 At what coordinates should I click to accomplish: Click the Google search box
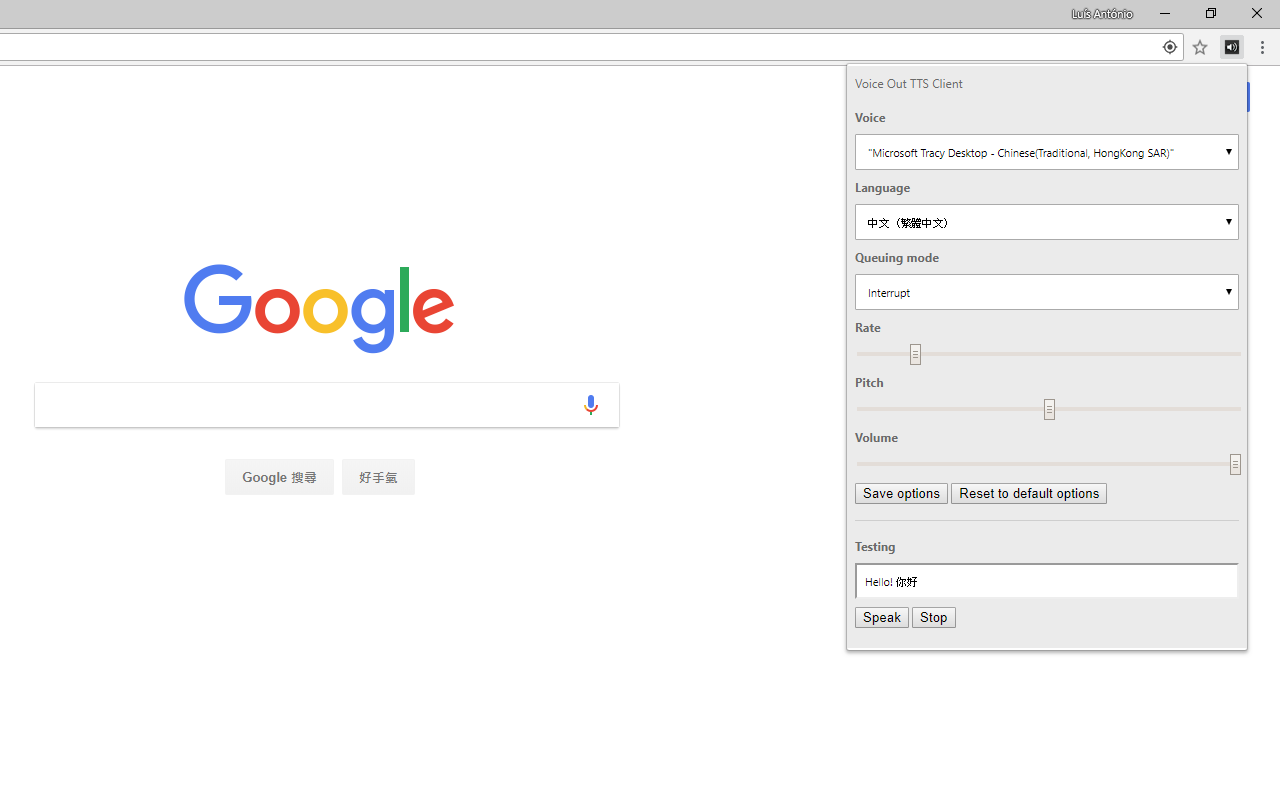point(327,405)
